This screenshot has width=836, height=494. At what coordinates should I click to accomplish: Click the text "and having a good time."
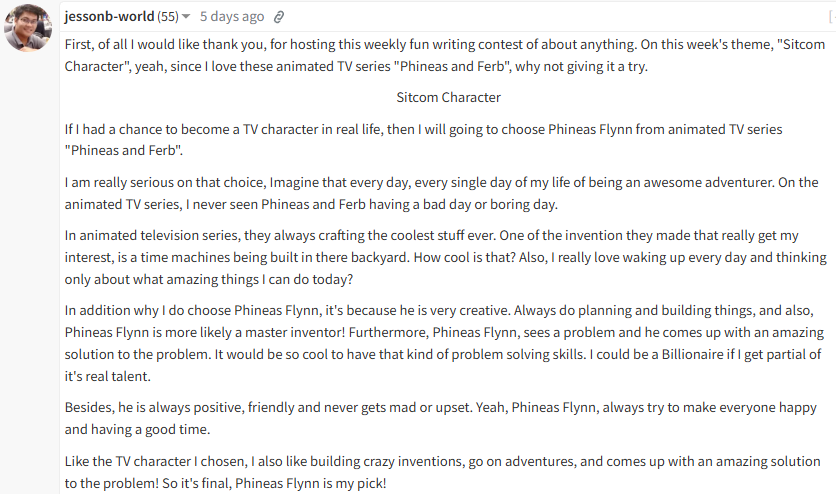coord(138,430)
